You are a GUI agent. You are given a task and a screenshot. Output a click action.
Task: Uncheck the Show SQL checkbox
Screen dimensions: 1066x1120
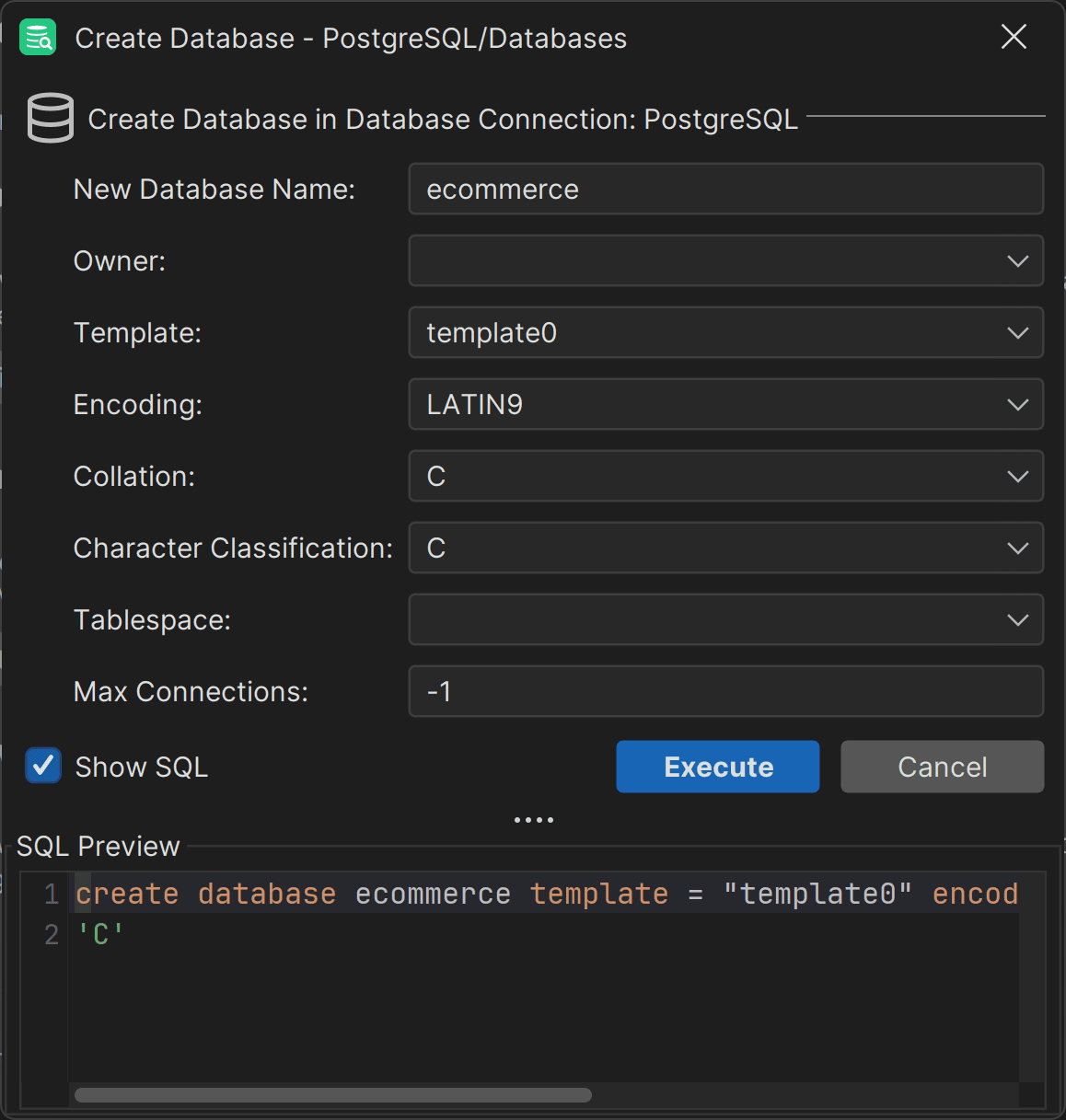[x=42, y=766]
